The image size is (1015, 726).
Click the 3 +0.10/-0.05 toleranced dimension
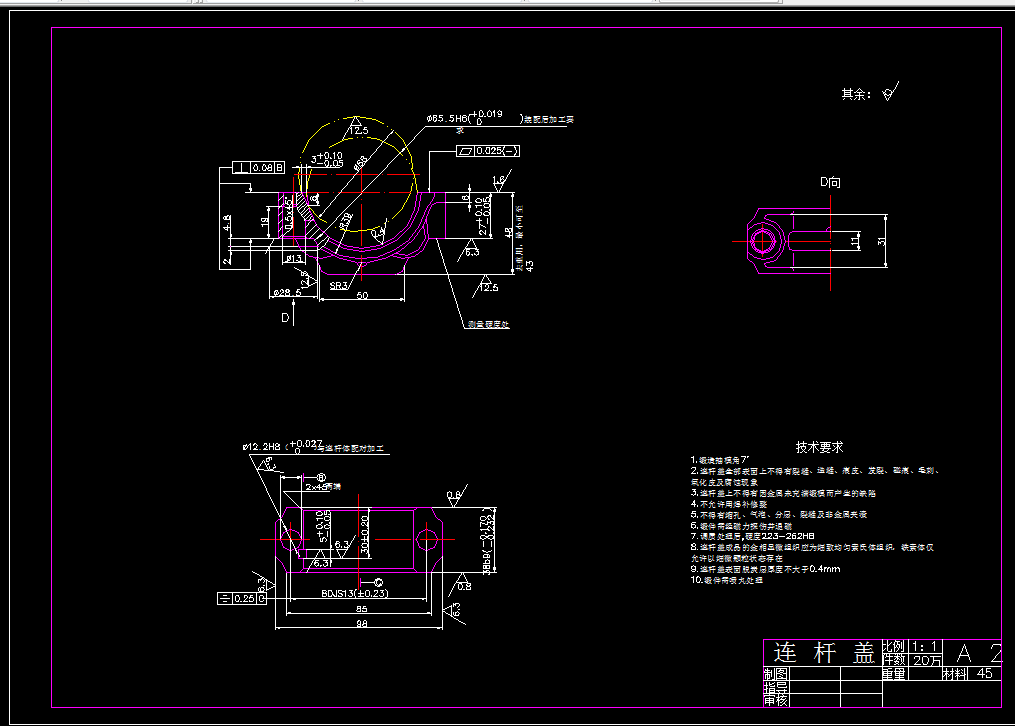click(327, 159)
